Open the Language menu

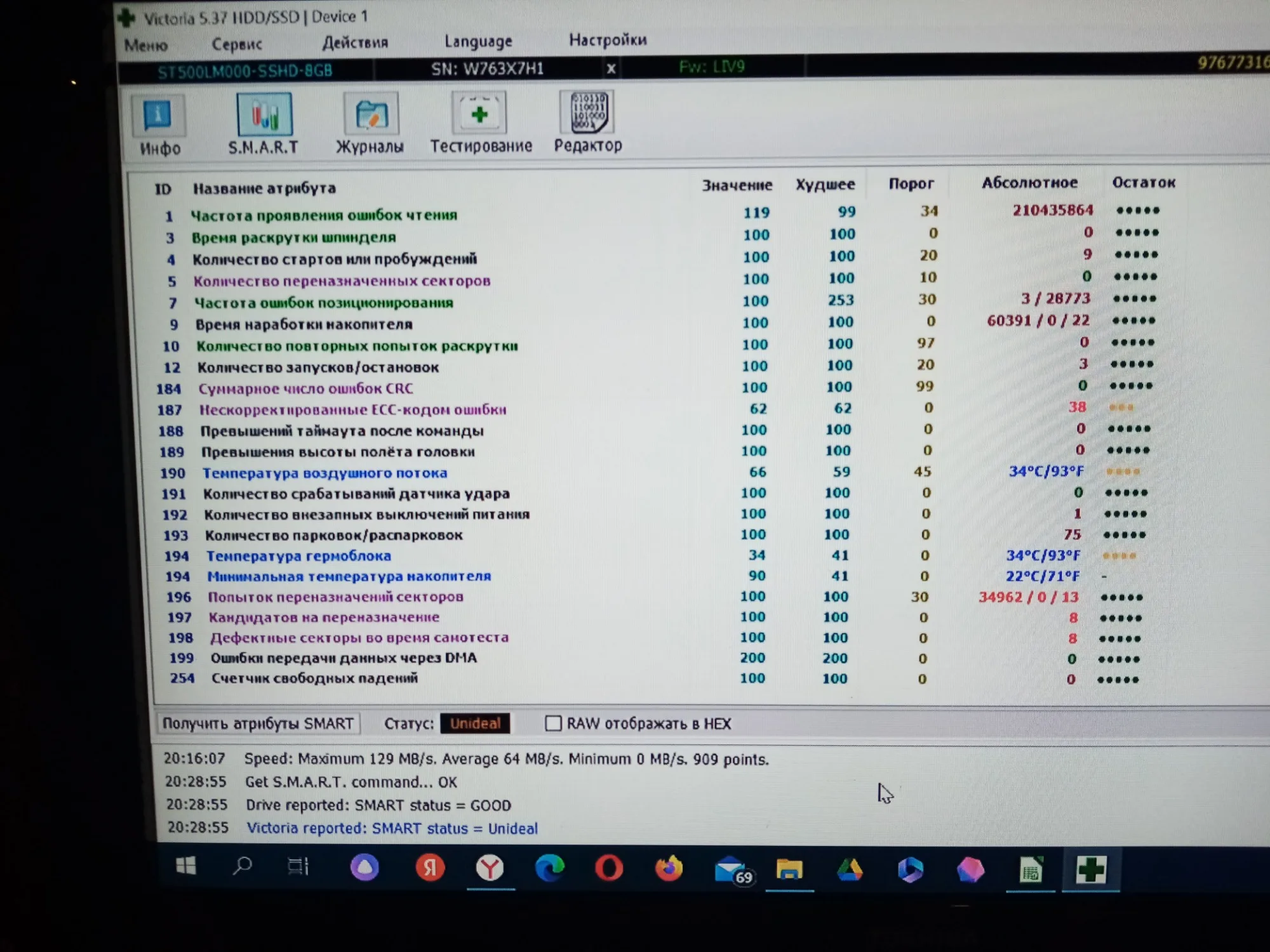click(x=478, y=42)
